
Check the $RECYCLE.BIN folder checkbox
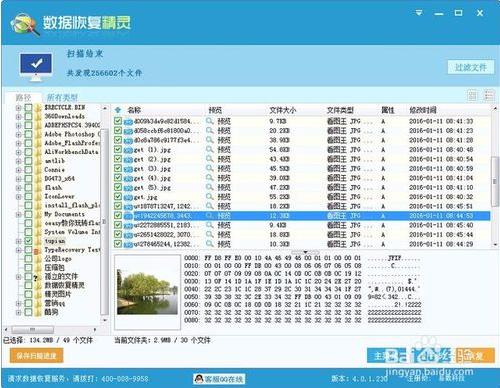pos(28,108)
